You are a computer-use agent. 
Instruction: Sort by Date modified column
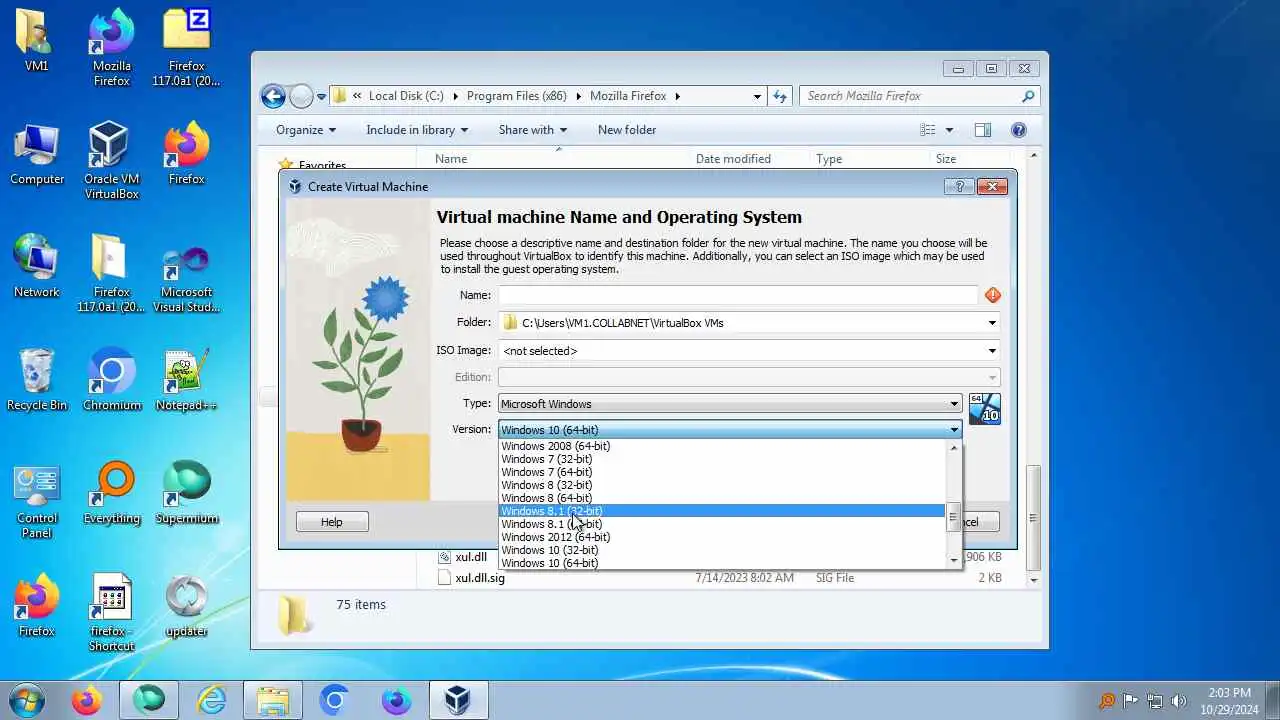click(x=733, y=159)
